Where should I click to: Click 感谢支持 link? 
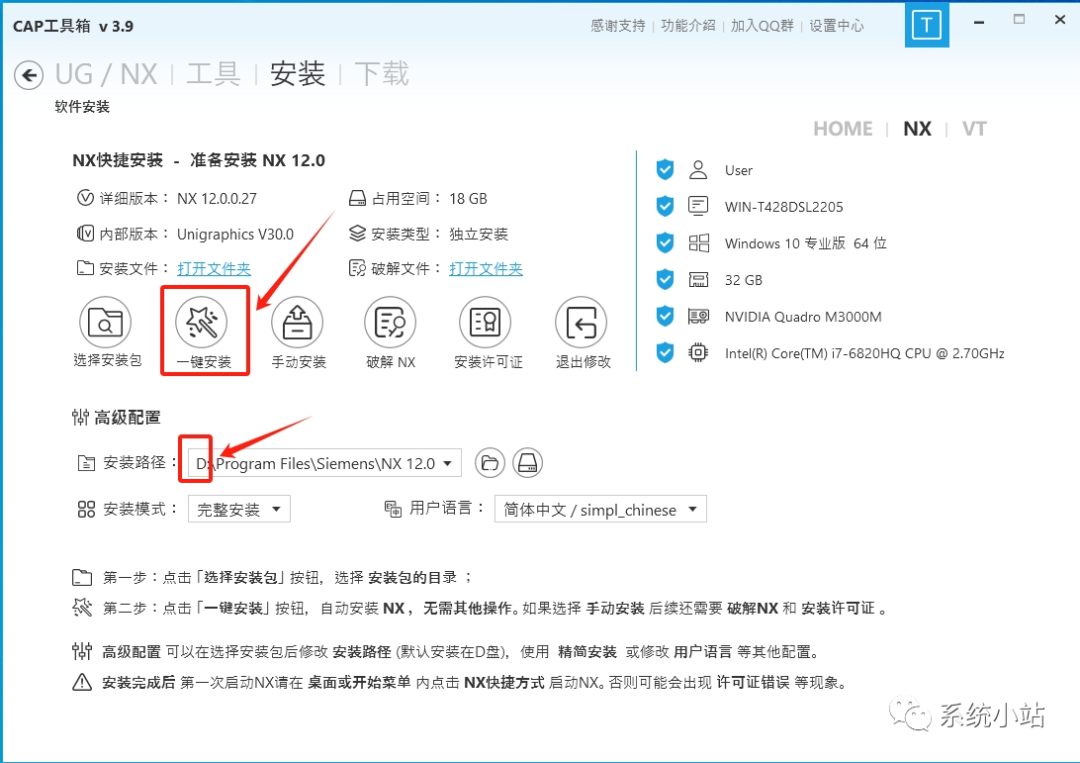coord(618,25)
